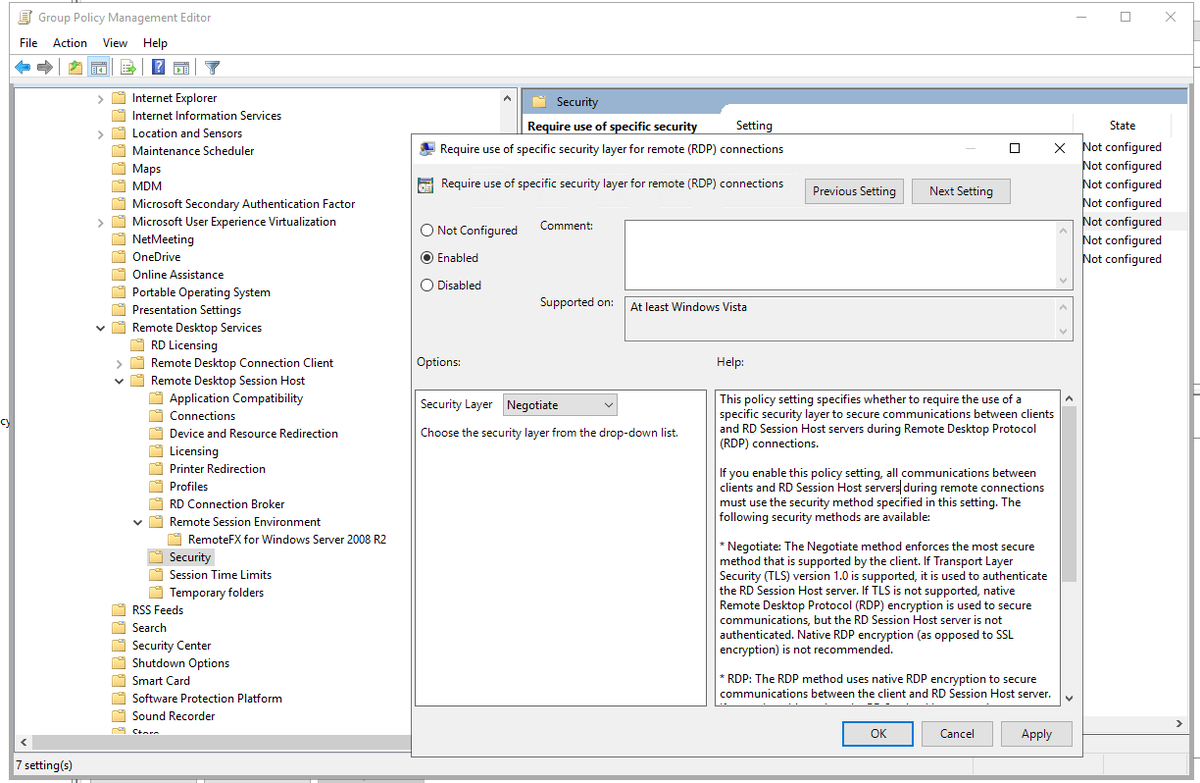Click the Cancel button
Screen dimensions: 1200x783
pyautogui.click(x=957, y=734)
